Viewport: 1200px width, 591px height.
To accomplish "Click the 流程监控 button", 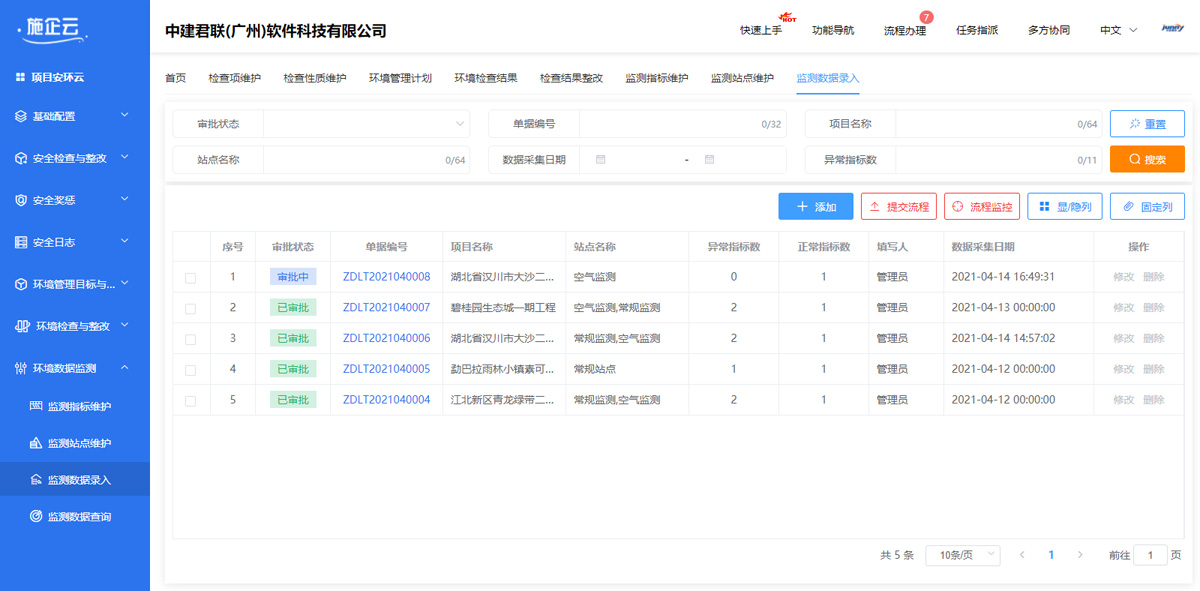I will 982,207.
